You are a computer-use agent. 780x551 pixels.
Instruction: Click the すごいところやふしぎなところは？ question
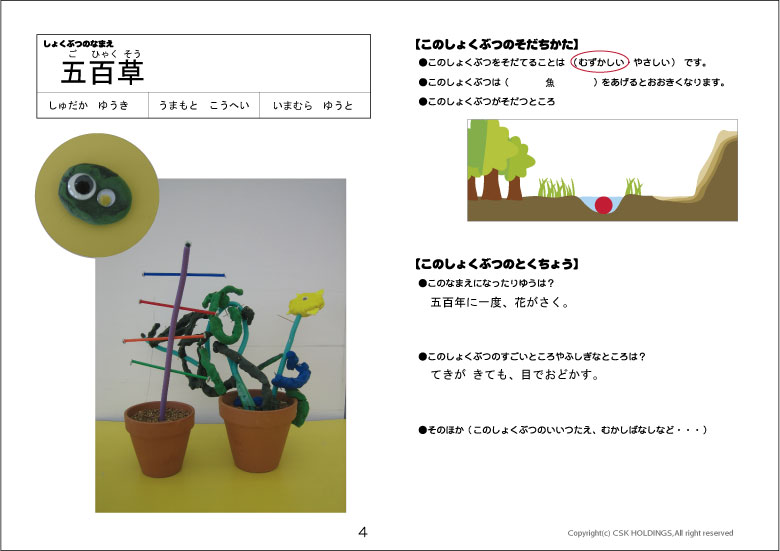pyautogui.click(x=532, y=357)
